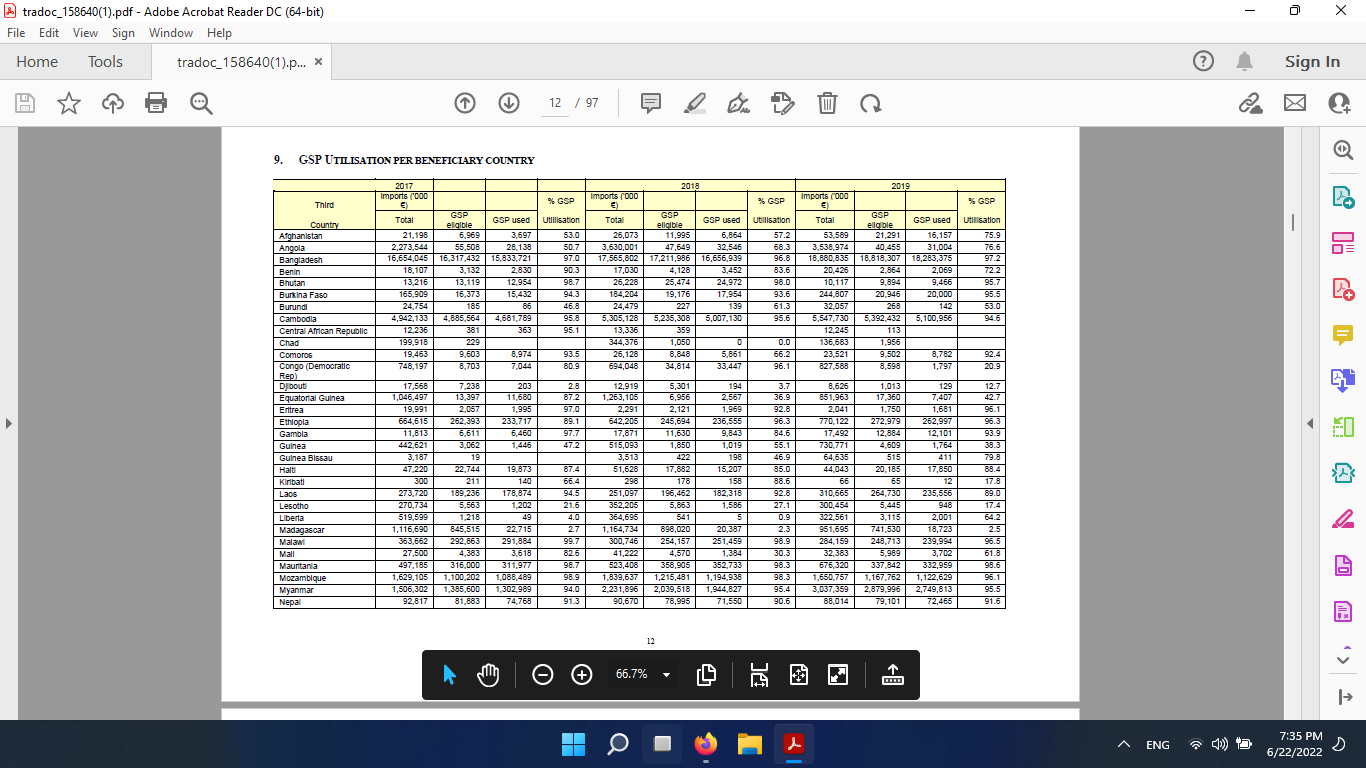Rotate the page with the circular arrow icon
This screenshot has height=768, width=1366.
click(x=871, y=103)
